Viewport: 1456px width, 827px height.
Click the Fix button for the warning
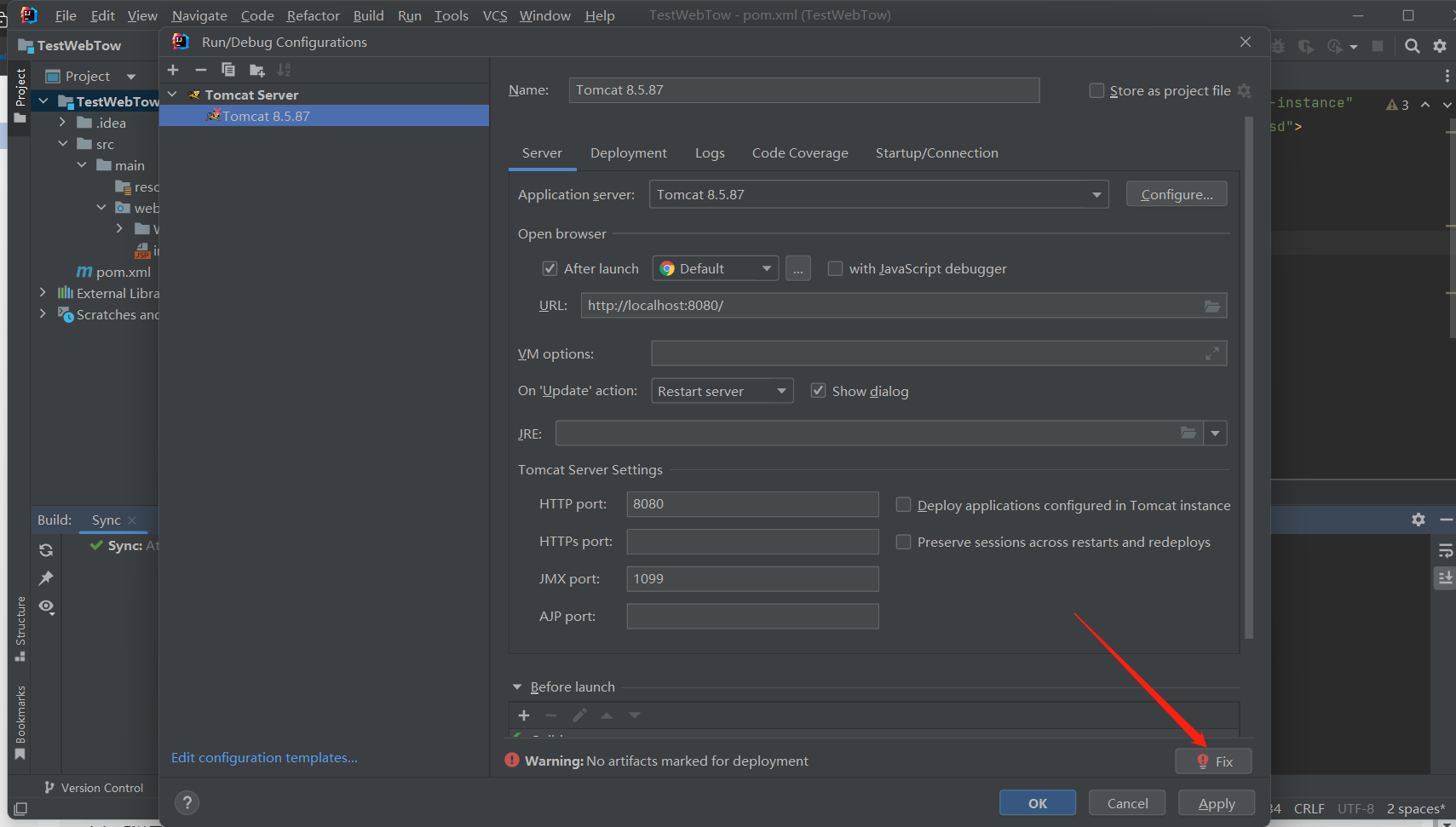click(1213, 761)
